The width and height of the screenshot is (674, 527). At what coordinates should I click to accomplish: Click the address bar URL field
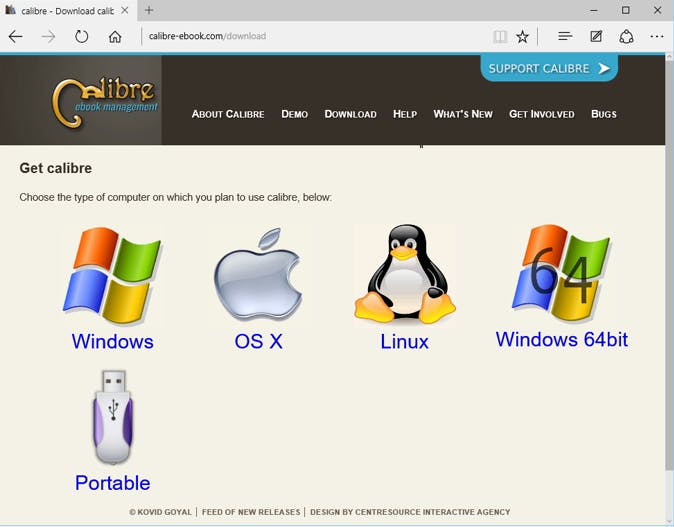(316, 37)
